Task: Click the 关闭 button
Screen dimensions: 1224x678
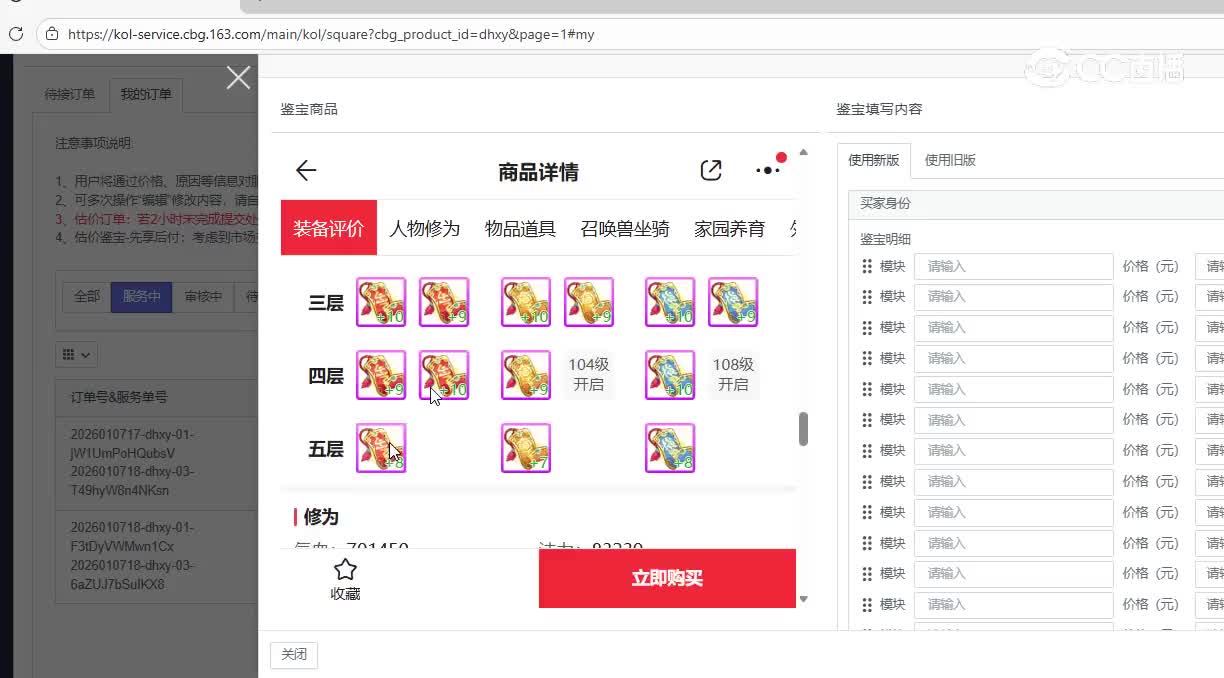Action: click(x=294, y=654)
